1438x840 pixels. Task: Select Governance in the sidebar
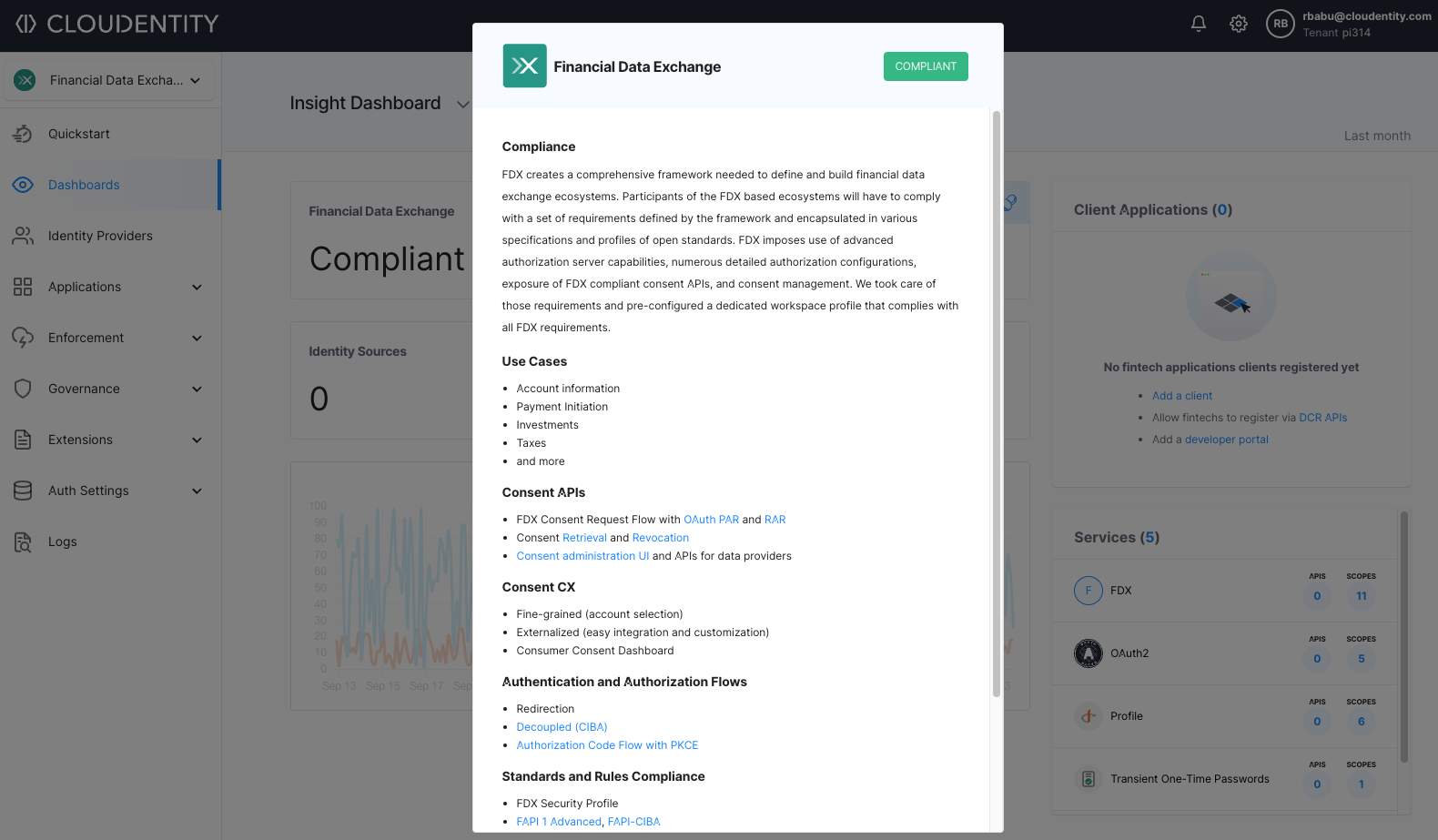coord(109,389)
